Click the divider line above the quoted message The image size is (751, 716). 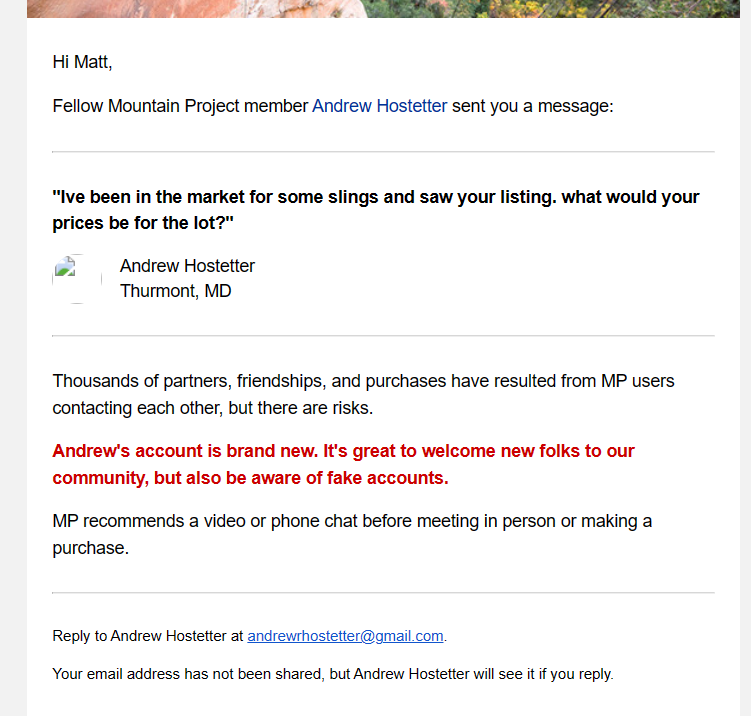click(x=383, y=152)
